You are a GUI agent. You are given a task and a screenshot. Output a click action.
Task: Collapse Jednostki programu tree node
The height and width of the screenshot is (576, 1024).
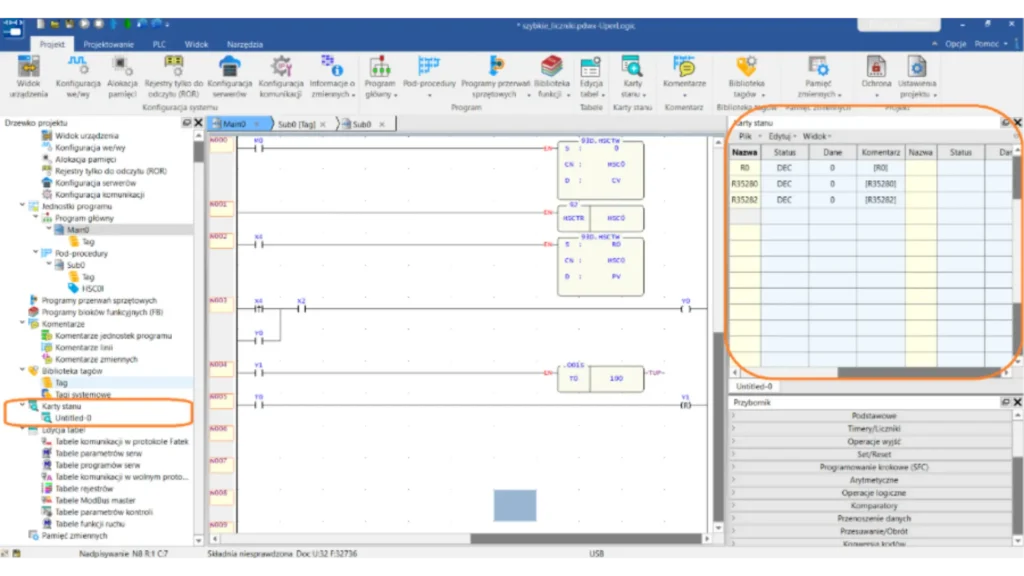(23, 206)
